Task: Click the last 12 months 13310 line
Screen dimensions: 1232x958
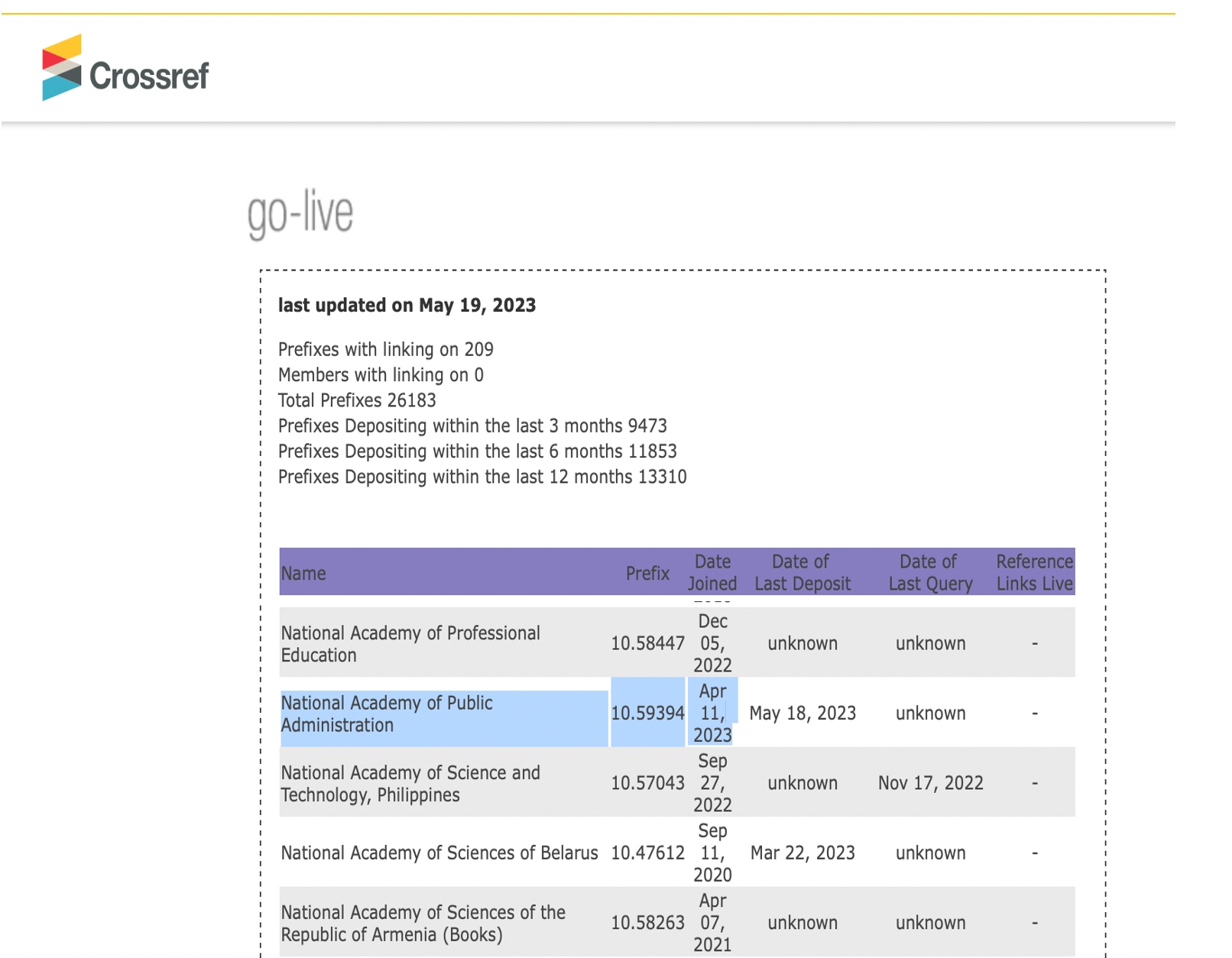Action: click(482, 477)
